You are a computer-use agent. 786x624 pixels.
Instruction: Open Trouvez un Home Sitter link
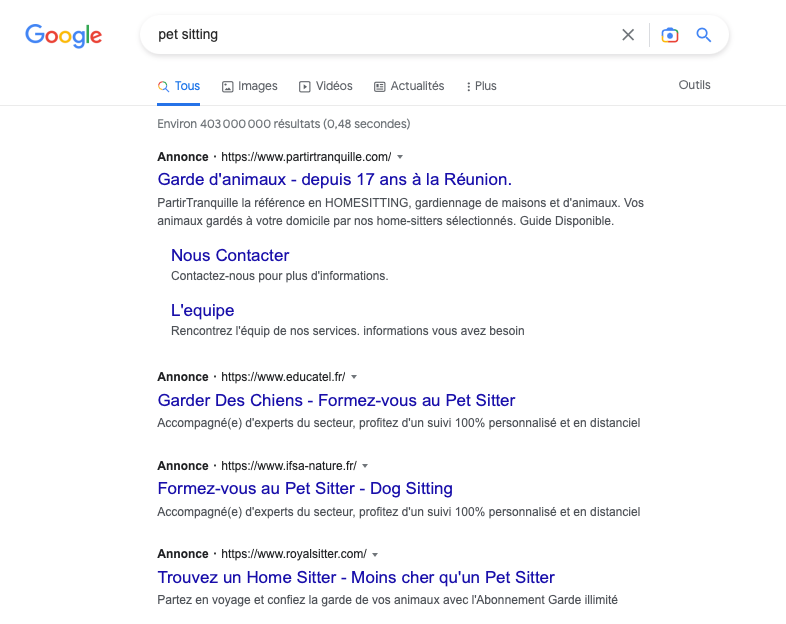click(x=356, y=577)
